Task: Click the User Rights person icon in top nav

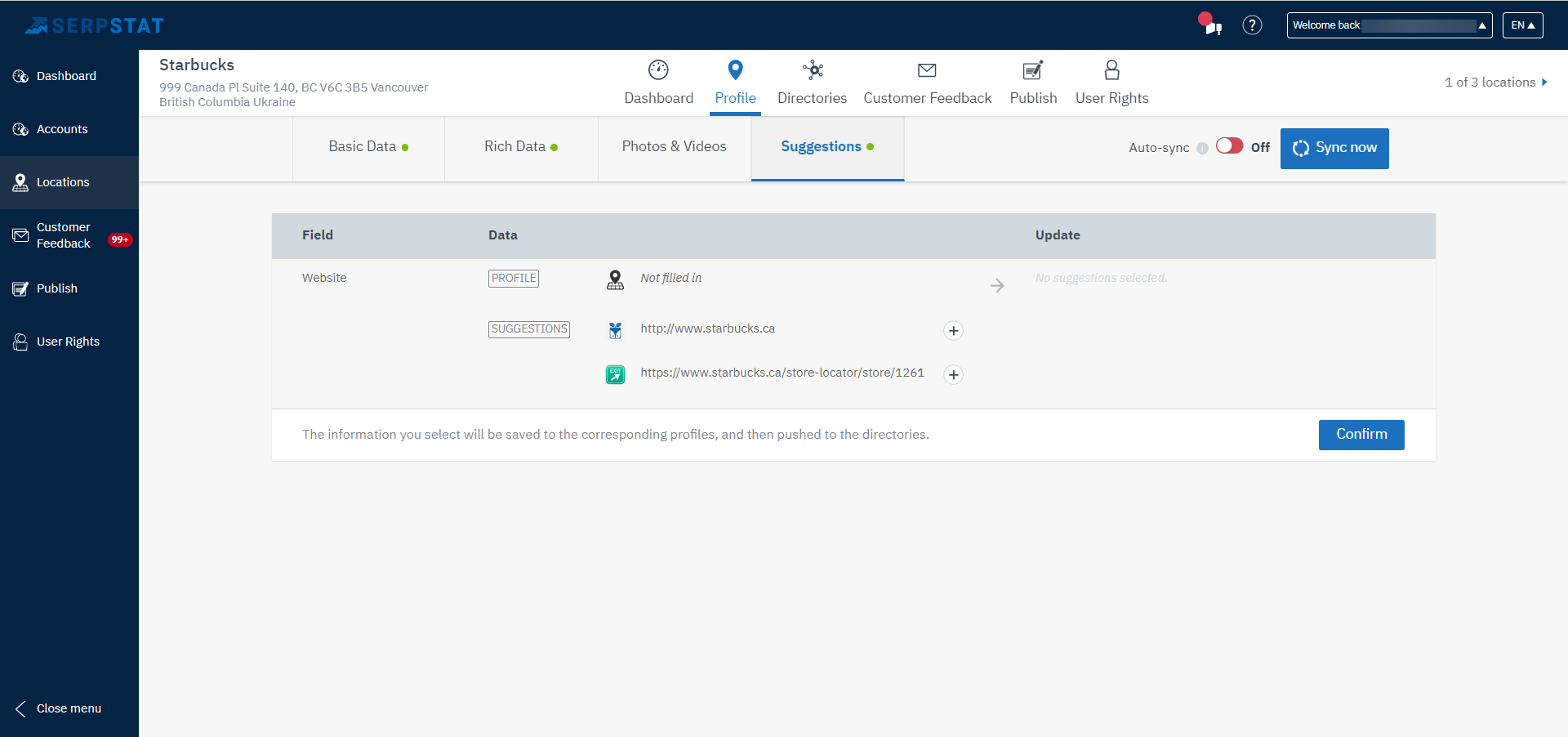Action: [1111, 70]
